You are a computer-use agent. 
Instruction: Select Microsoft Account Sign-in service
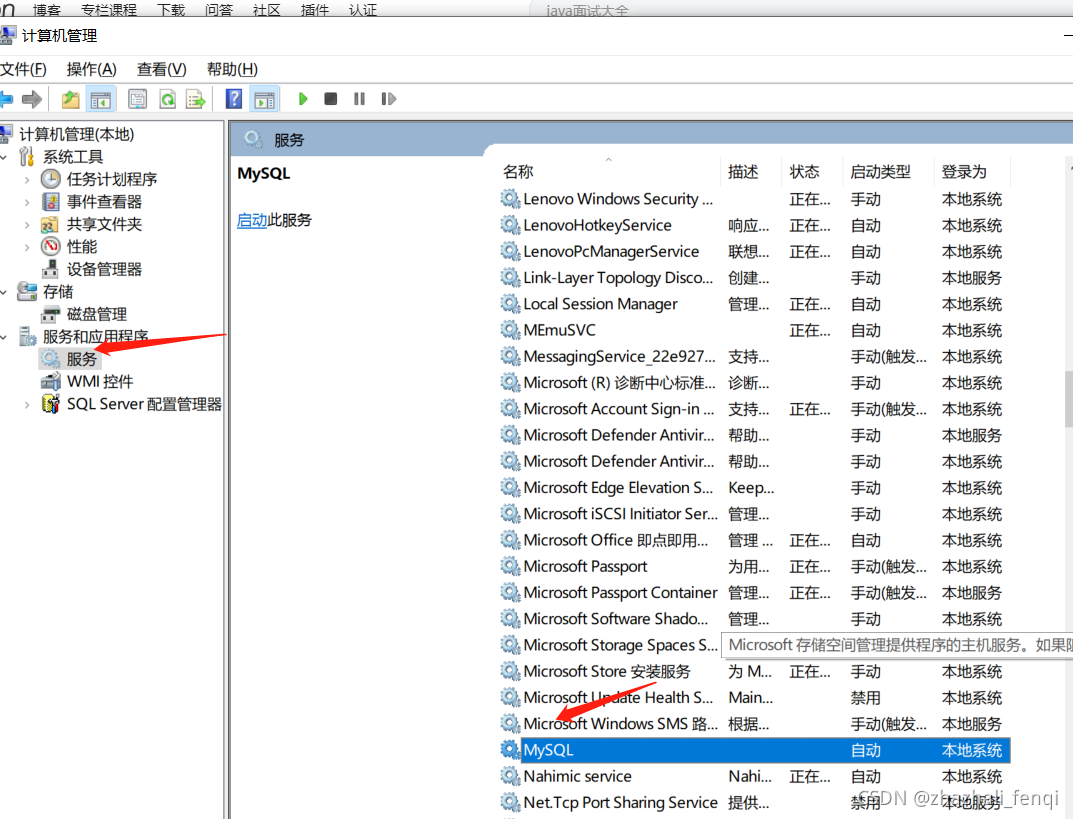[754, 409]
